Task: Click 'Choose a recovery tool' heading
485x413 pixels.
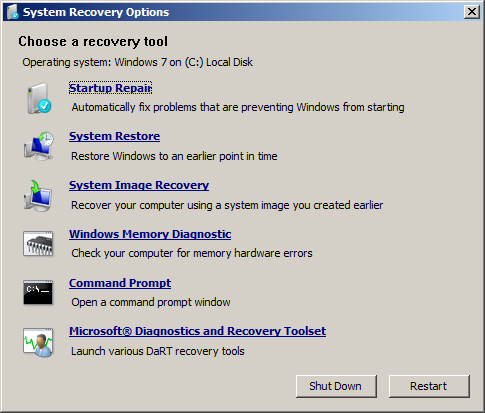Action: (93, 42)
